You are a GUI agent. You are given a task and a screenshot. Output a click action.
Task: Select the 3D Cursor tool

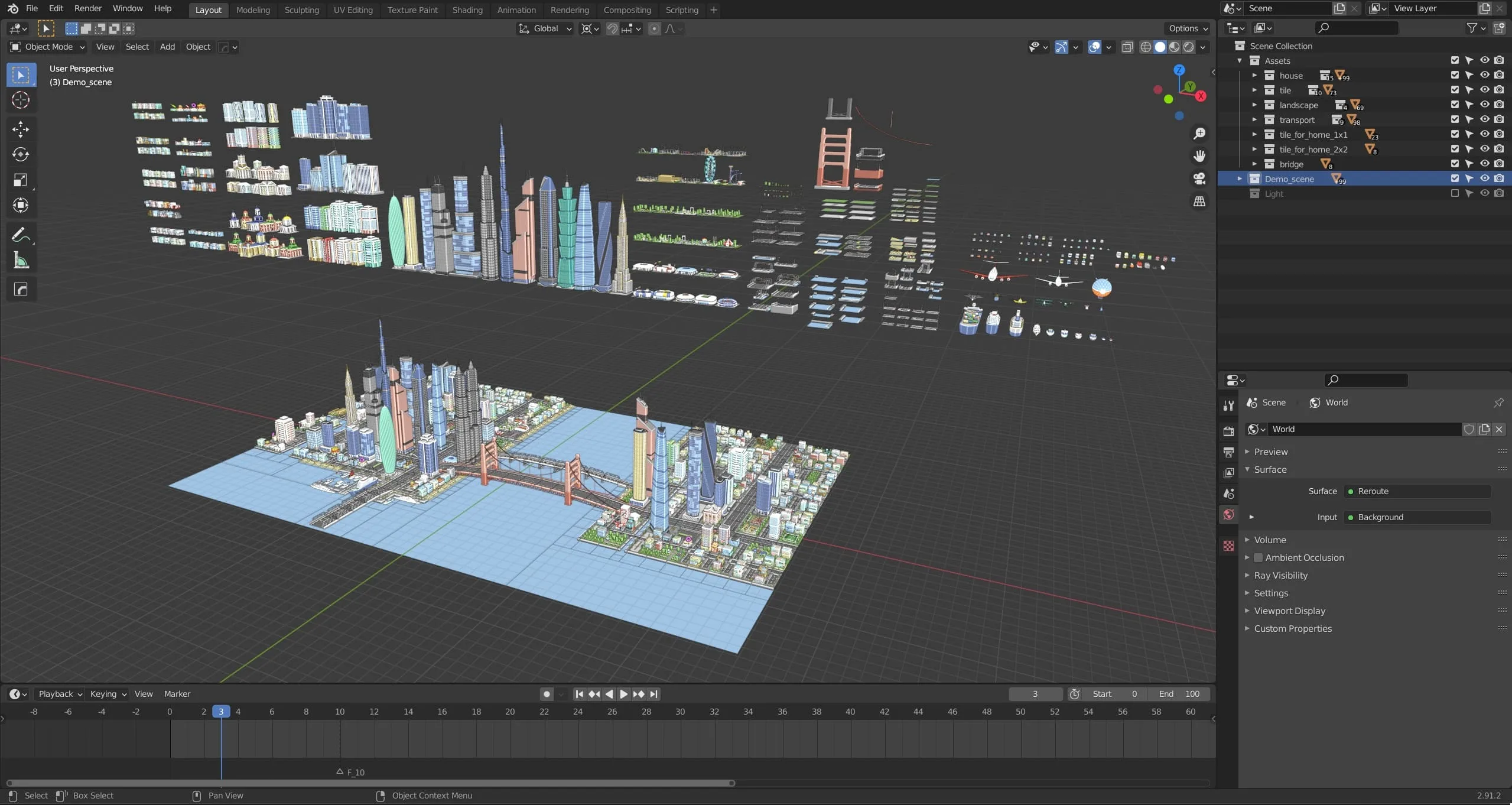(x=21, y=100)
